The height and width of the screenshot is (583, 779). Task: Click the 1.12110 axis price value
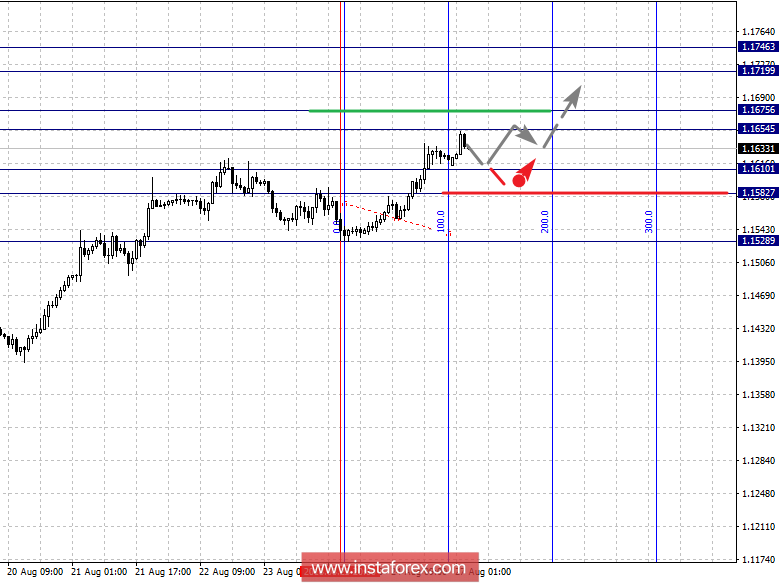[758, 527]
